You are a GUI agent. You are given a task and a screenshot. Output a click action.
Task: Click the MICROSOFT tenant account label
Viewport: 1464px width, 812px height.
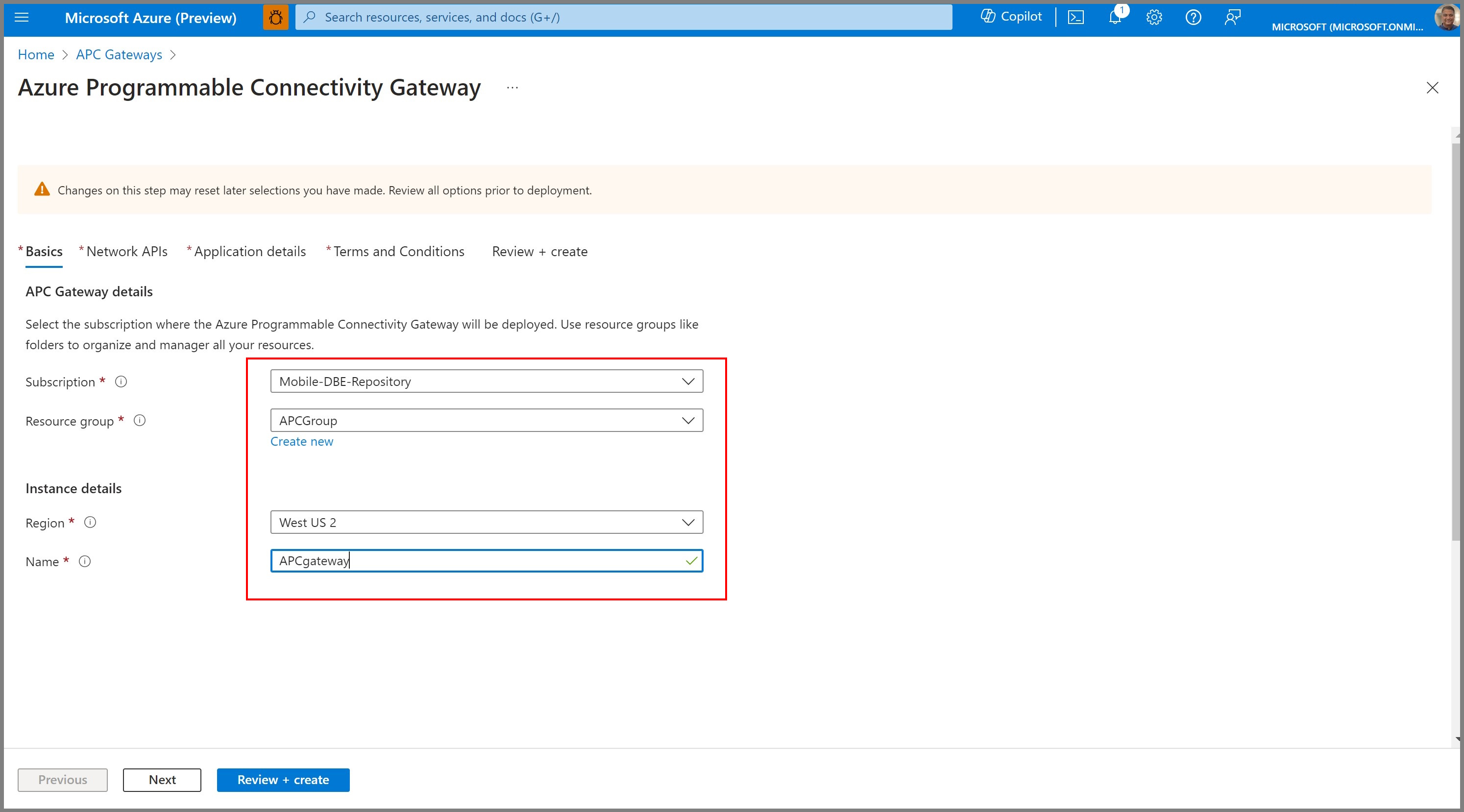(x=1347, y=27)
